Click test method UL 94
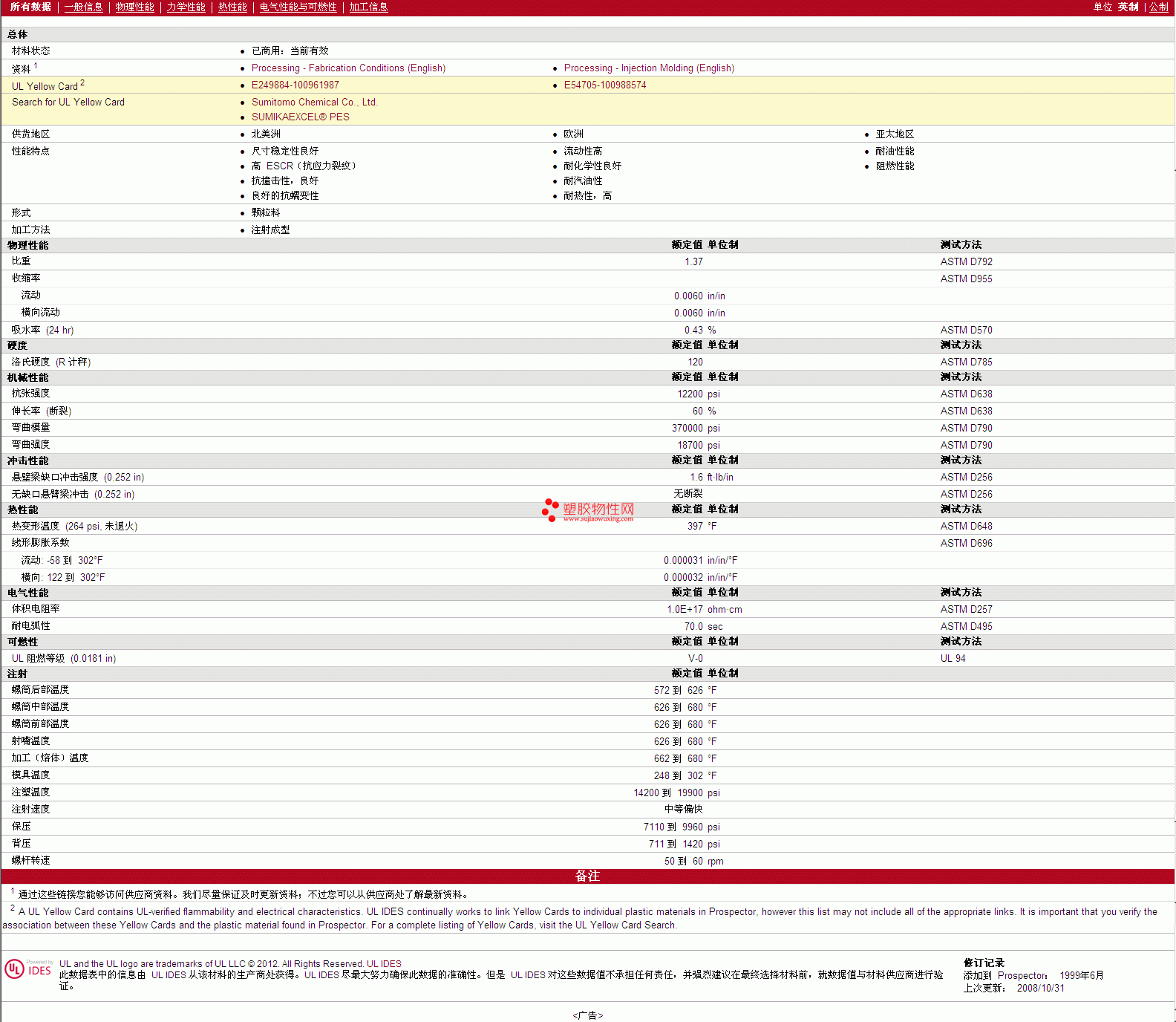The image size is (1176, 1022). (953, 658)
